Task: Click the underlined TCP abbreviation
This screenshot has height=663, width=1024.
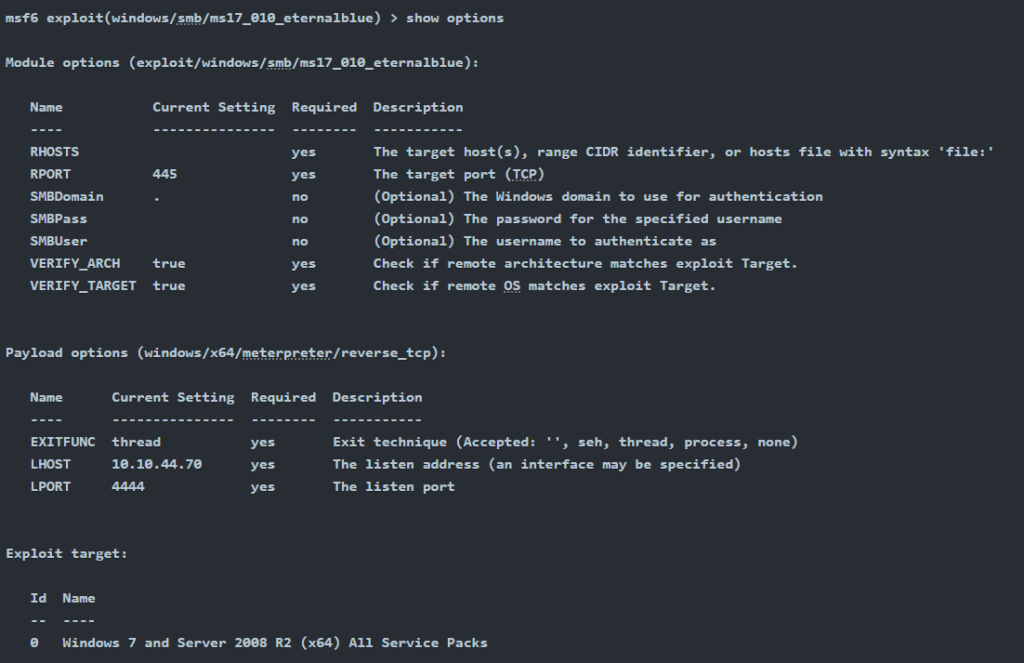Action: (x=524, y=174)
